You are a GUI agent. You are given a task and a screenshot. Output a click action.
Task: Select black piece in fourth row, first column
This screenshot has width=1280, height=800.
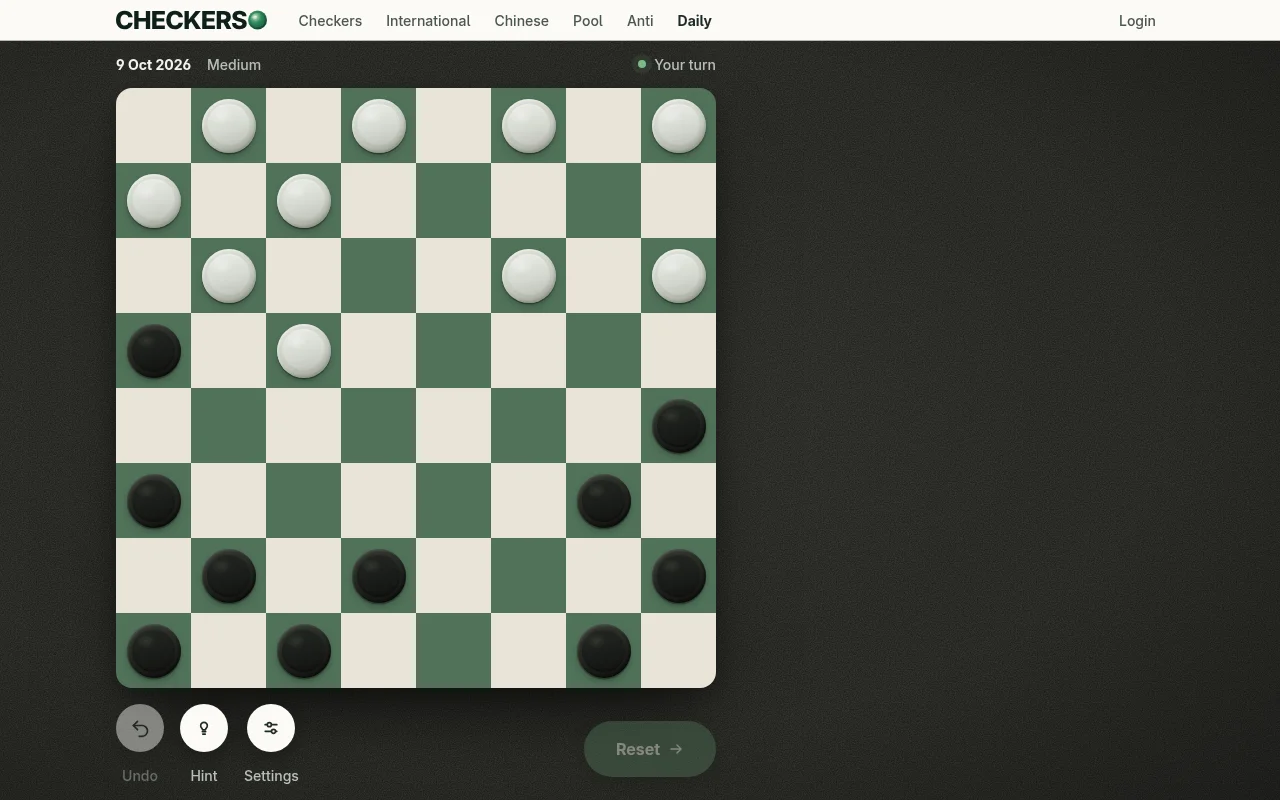pyautogui.click(x=154, y=351)
